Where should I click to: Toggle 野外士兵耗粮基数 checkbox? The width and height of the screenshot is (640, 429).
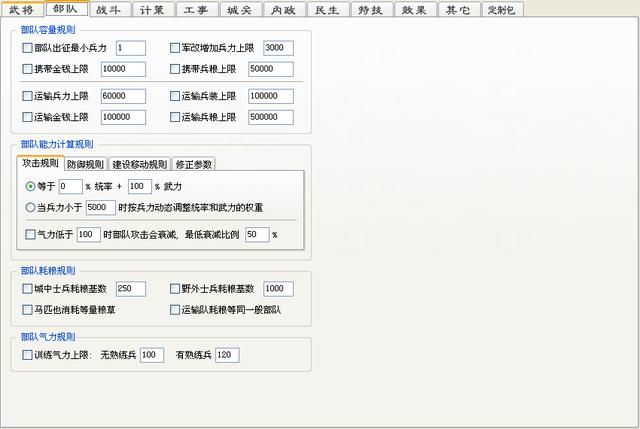[175, 289]
